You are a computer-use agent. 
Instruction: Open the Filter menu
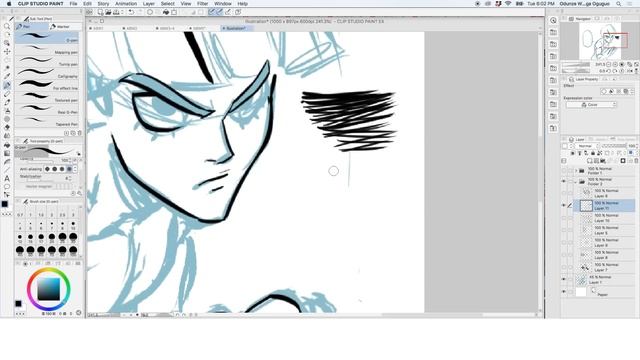[202, 4]
